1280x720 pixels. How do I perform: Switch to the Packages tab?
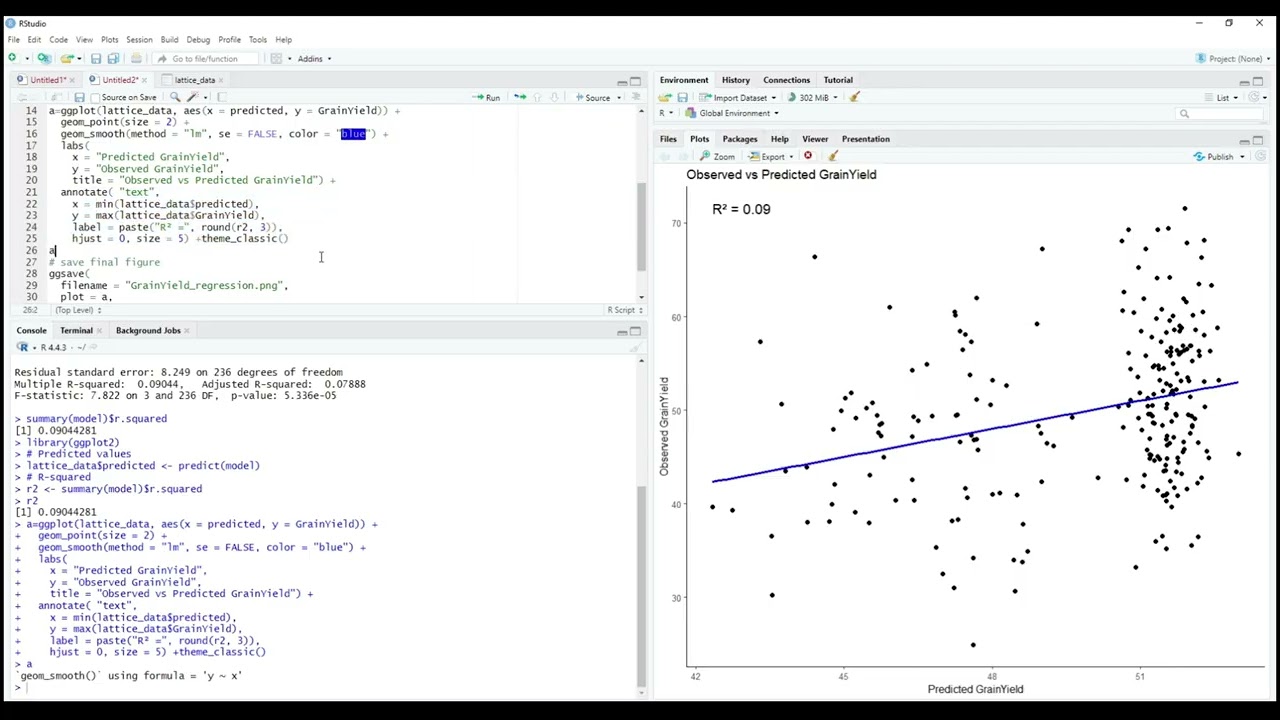click(740, 139)
